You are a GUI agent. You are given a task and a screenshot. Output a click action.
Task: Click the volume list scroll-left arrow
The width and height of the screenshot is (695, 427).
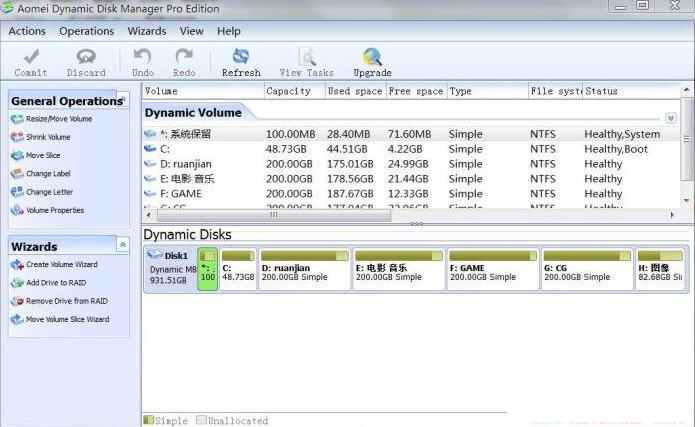(148, 215)
